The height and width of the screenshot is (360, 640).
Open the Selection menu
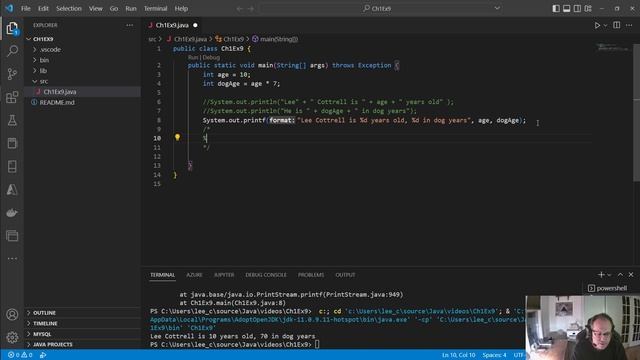(69, 9)
